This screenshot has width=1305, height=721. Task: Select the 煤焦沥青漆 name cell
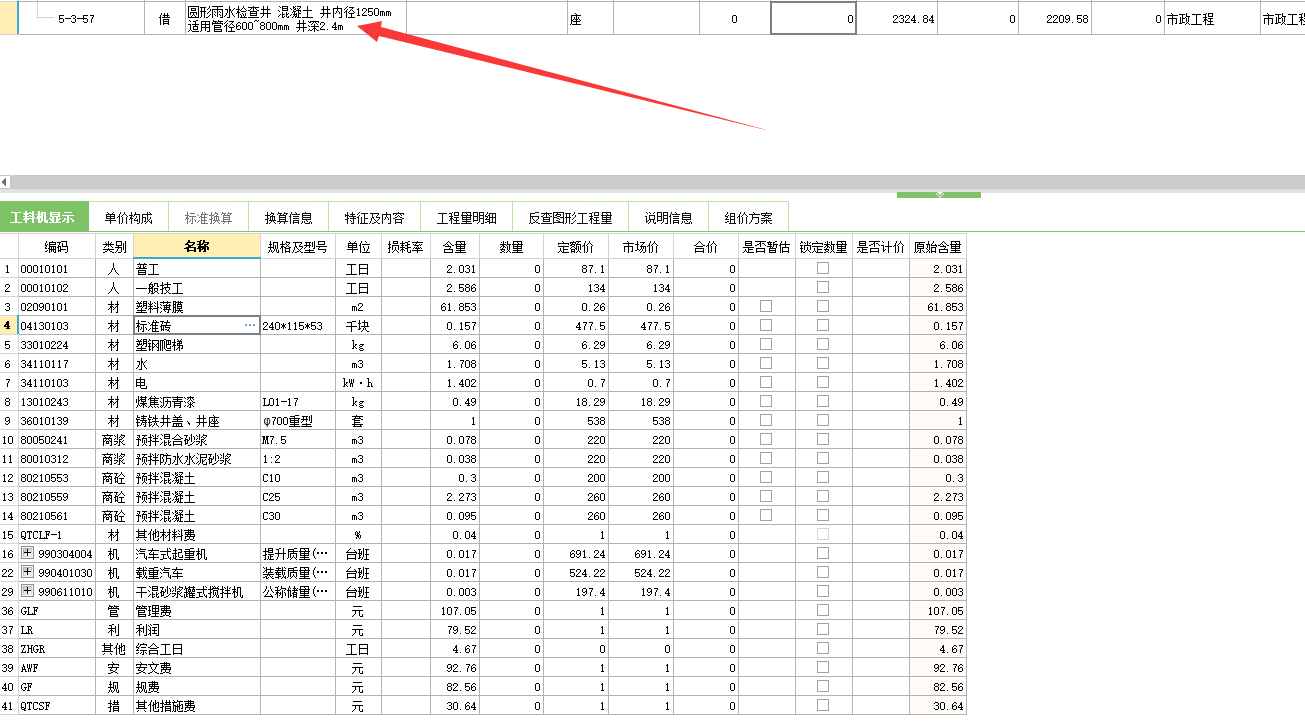[x=196, y=402]
